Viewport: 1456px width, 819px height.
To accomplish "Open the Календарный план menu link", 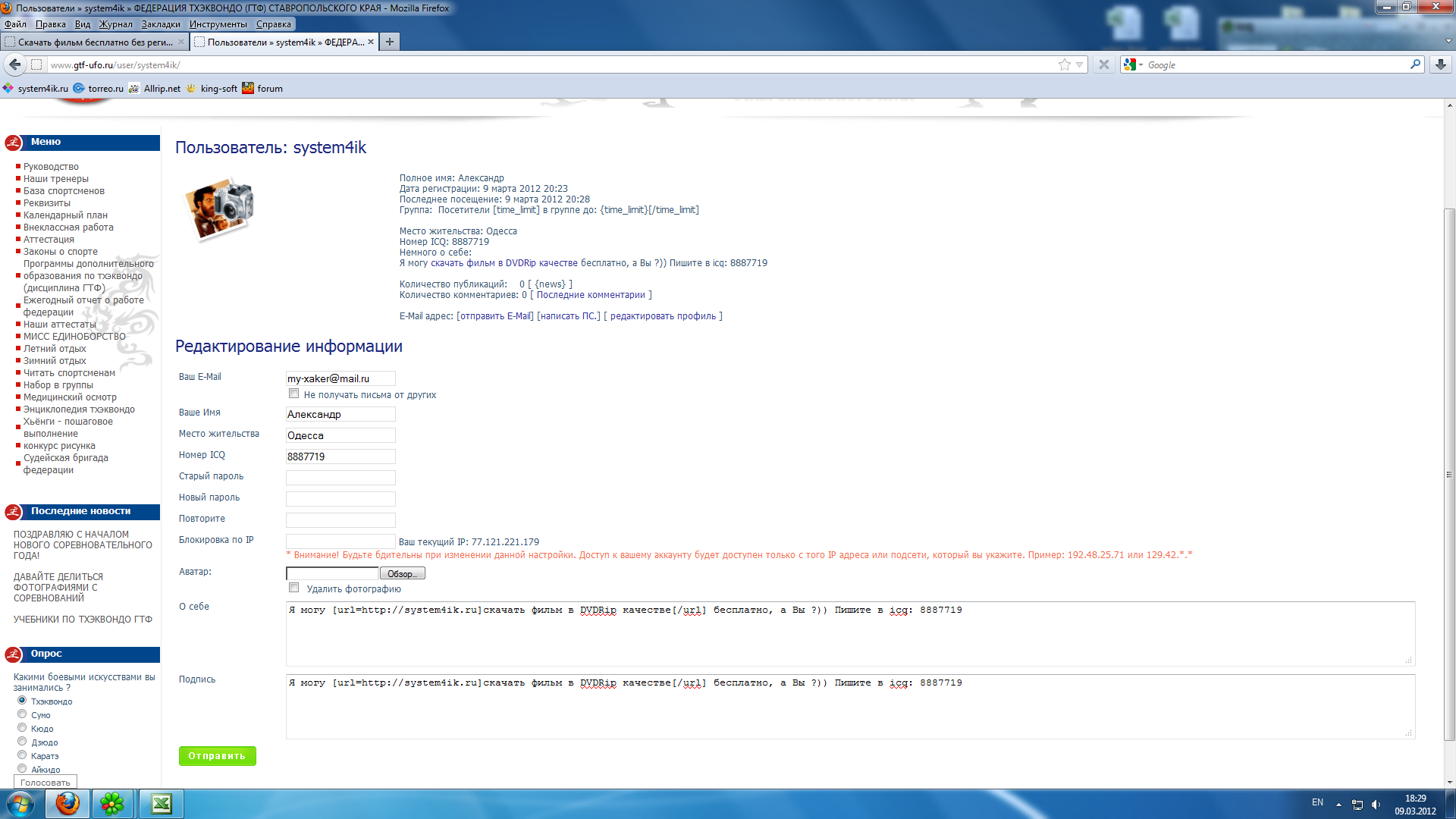I will (x=65, y=215).
